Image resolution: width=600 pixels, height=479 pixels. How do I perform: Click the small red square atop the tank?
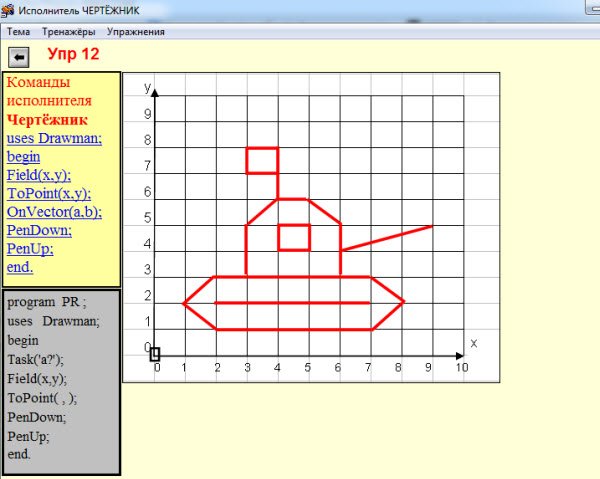(262, 160)
